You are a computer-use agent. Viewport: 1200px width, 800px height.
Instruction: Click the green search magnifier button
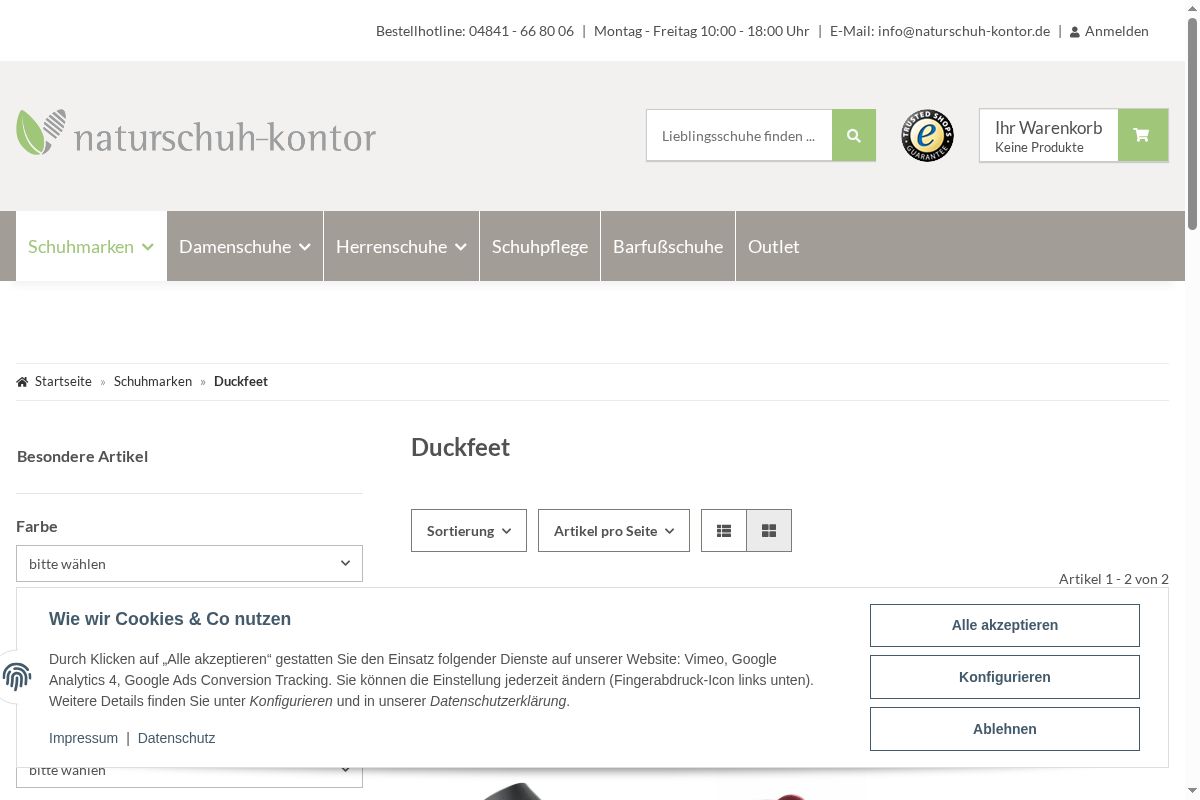(x=854, y=135)
